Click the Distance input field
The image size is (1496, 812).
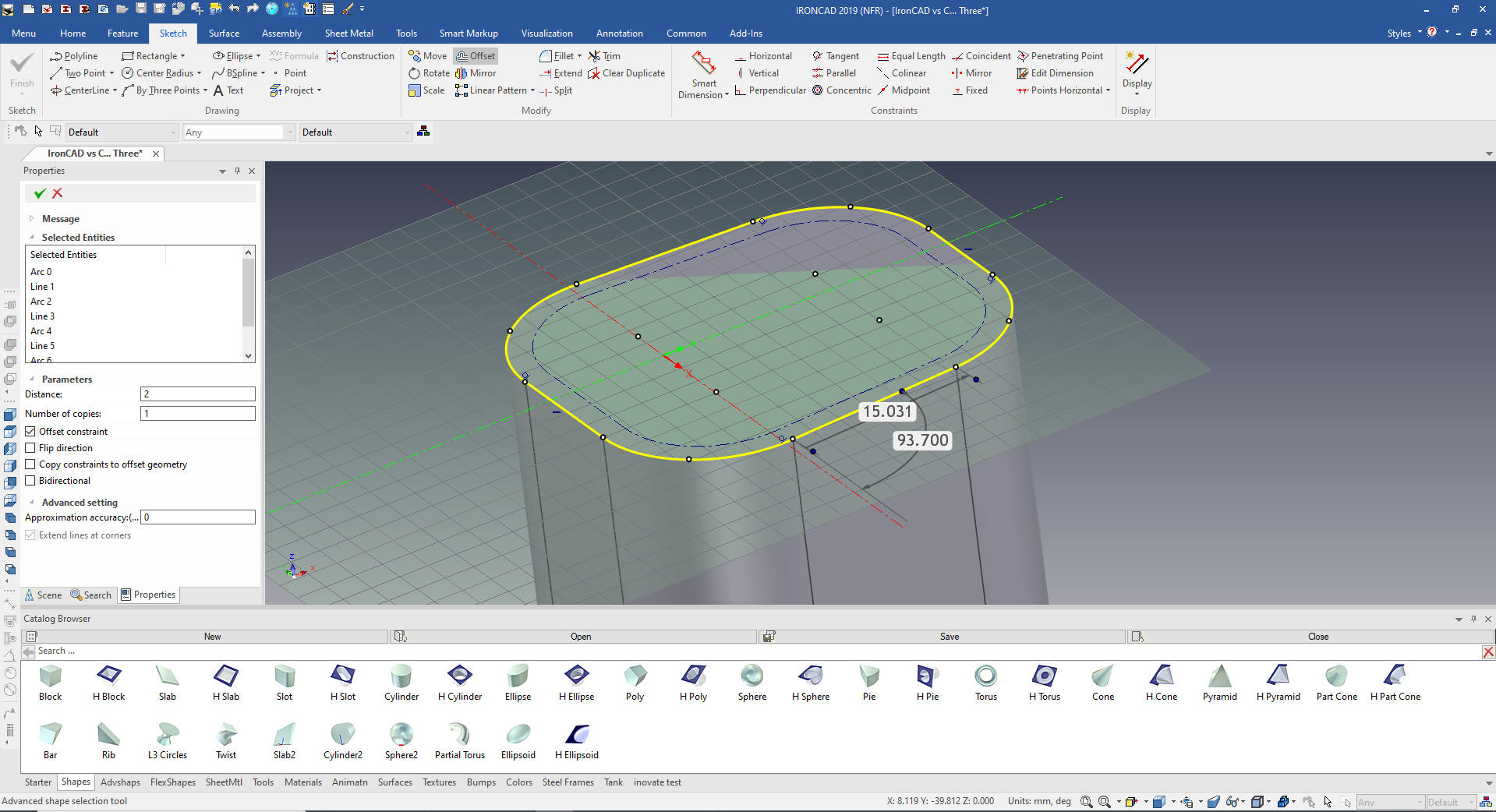(x=197, y=394)
